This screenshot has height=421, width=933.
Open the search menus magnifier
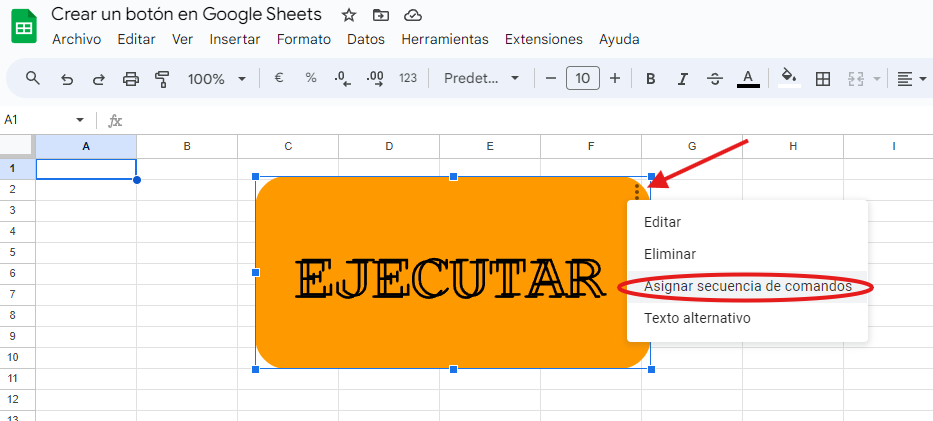[x=33, y=78]
